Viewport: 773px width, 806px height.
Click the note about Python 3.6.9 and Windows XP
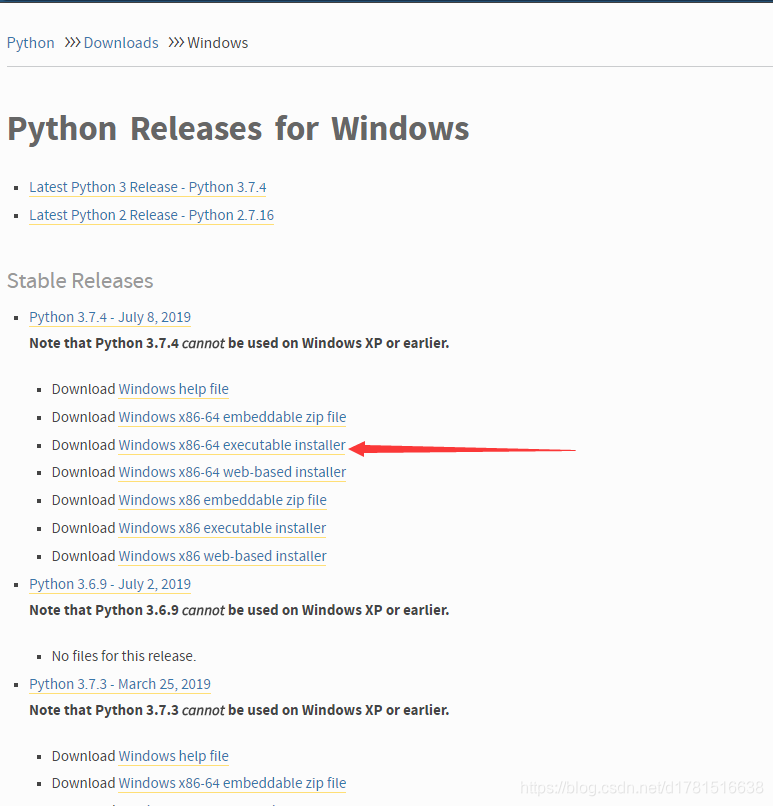239,610
